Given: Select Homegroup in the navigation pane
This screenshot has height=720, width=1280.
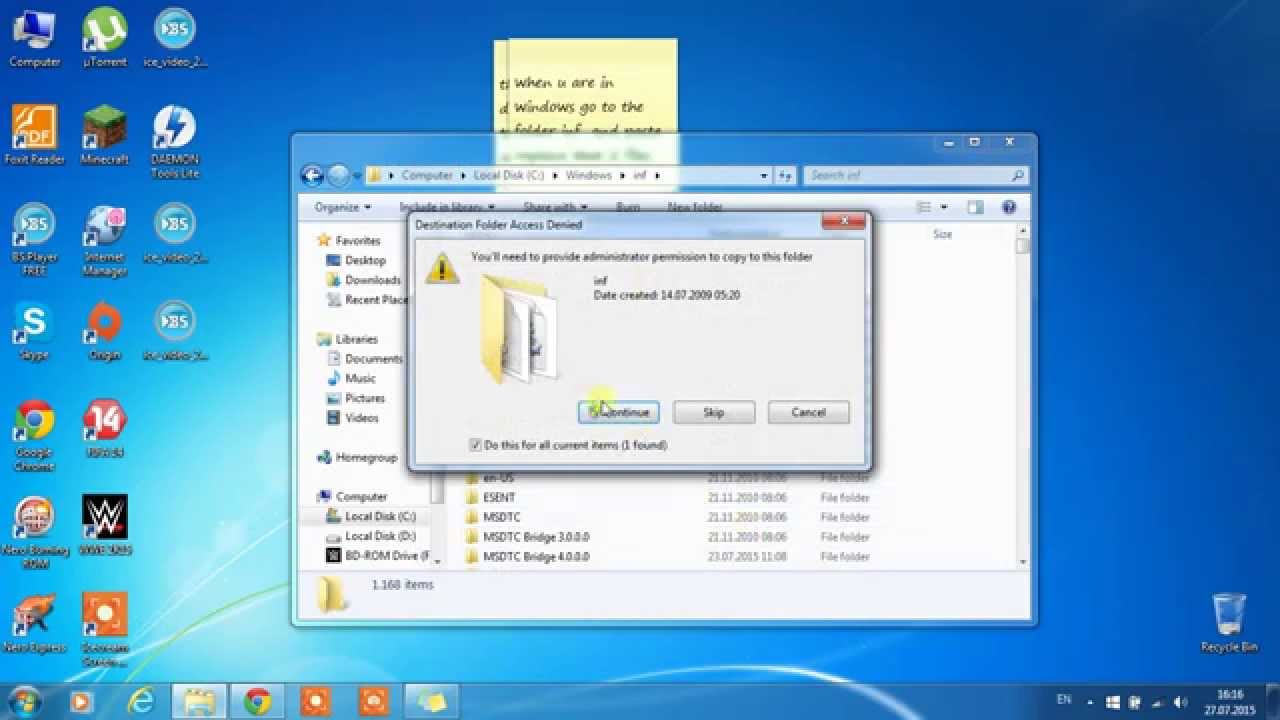Looking at the screenshot, I should click(x=366, y=457).
